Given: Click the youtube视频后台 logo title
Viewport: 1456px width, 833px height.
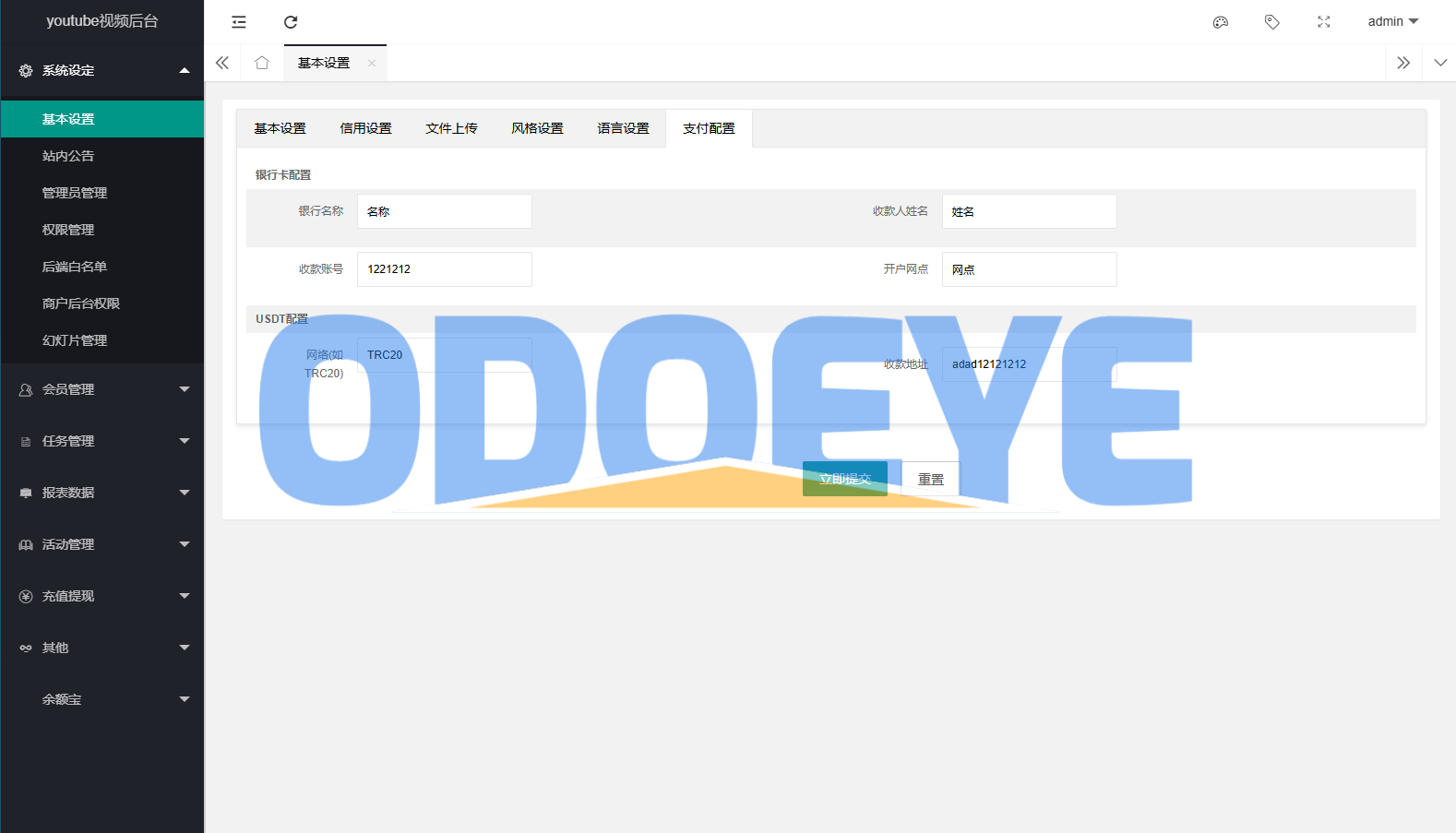Looking at the screenshot, I should 102,20.
